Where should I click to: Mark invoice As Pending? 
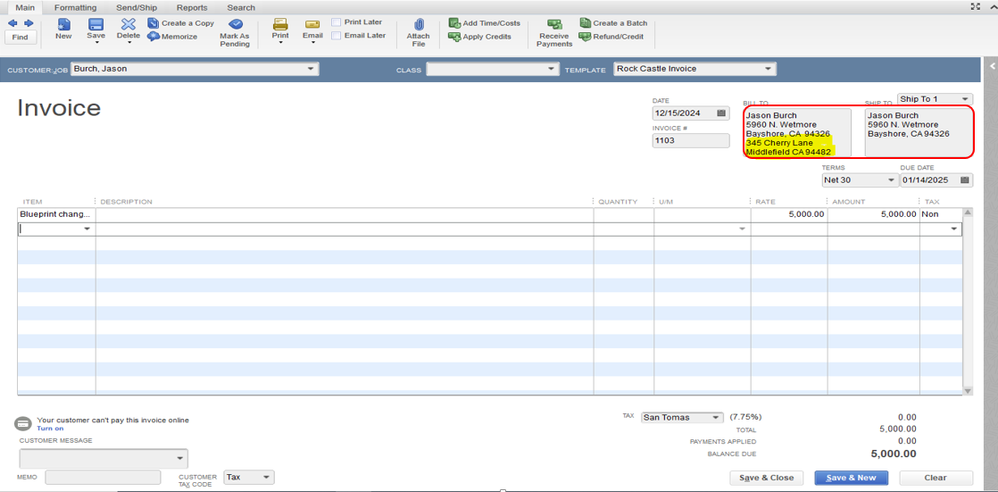click(235, 33)
